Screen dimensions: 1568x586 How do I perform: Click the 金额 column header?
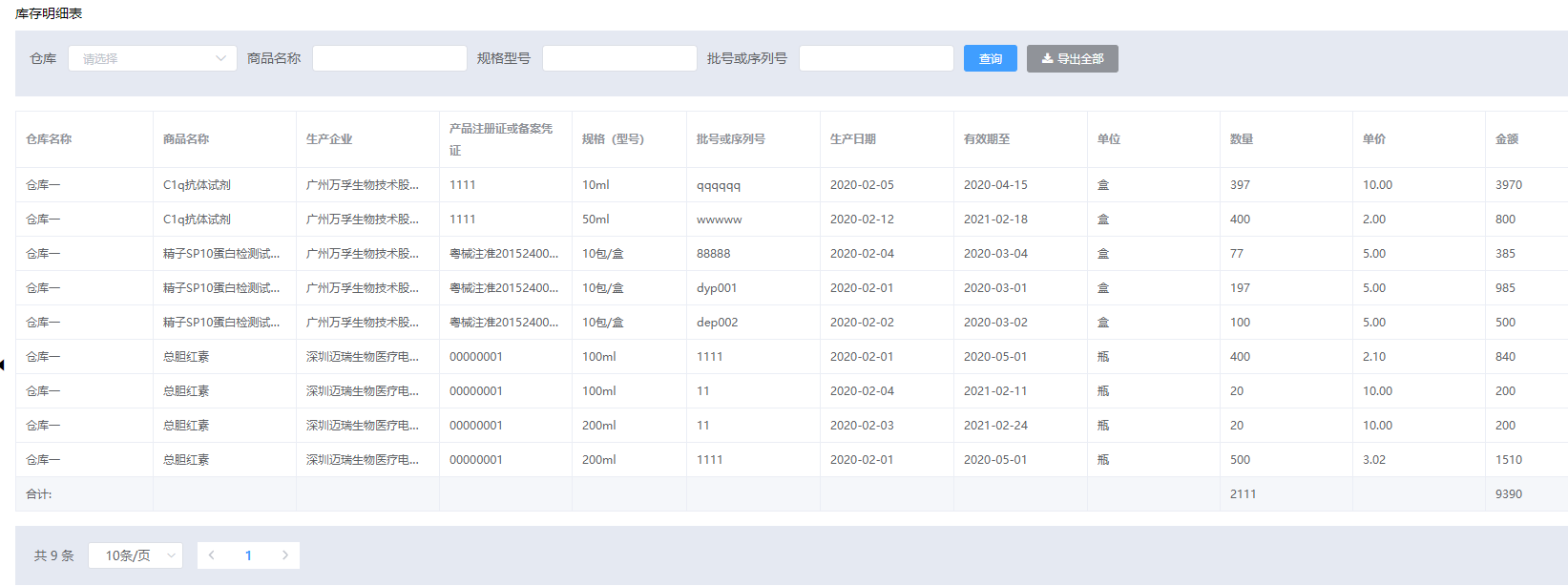point(1506,139)
